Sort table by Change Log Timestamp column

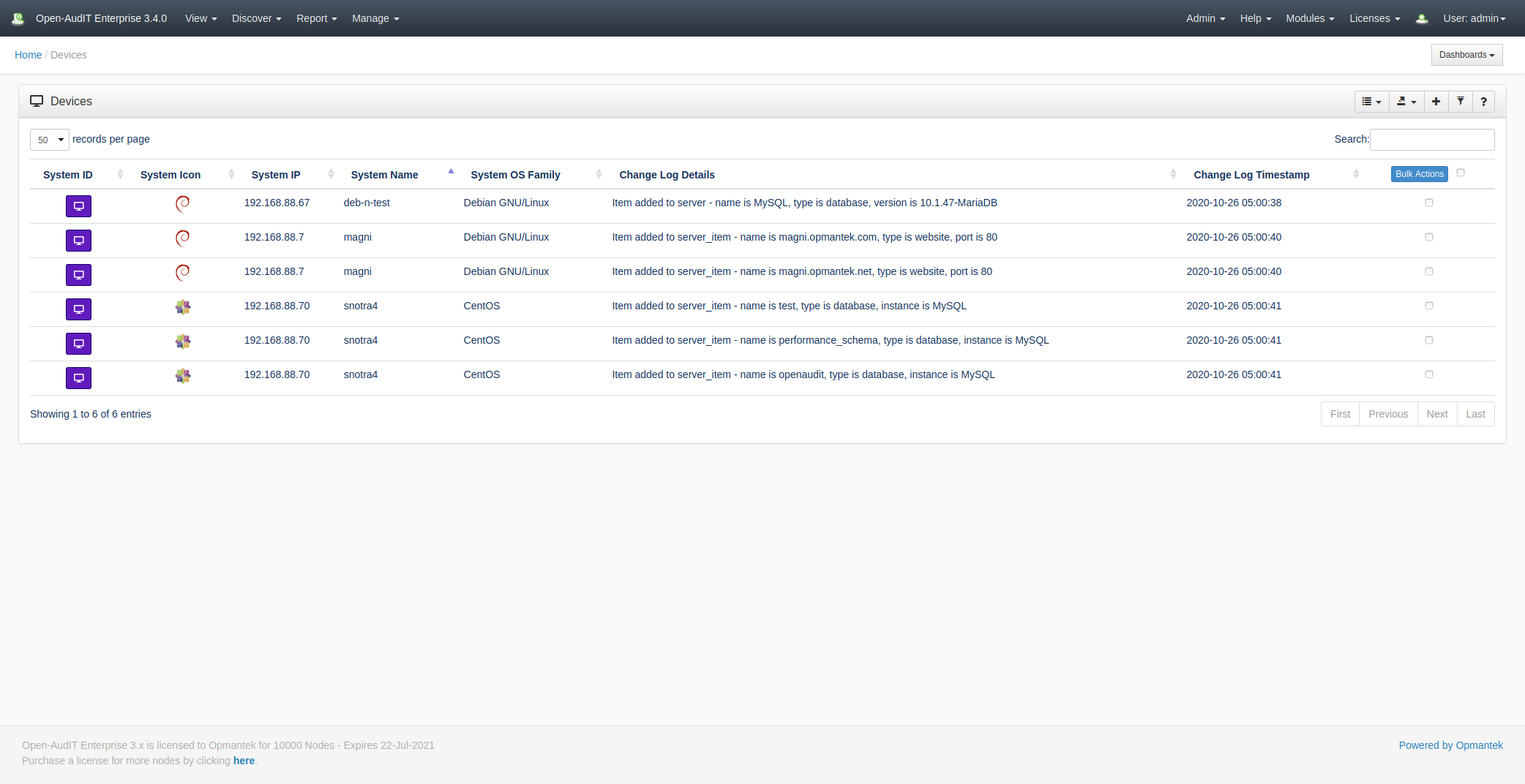click(1251, 175)
